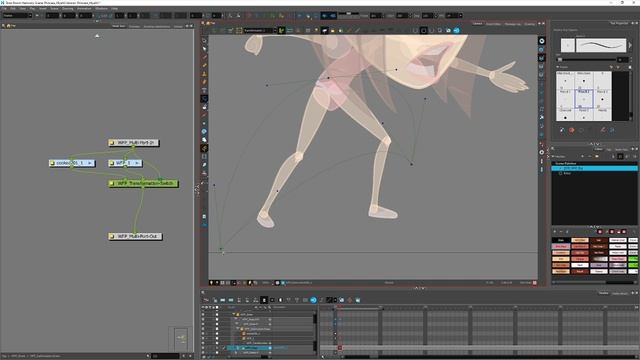Collapse the top group layer in Timeline
The height and width of the screenshot is (360, 640).
pos(234,315)
